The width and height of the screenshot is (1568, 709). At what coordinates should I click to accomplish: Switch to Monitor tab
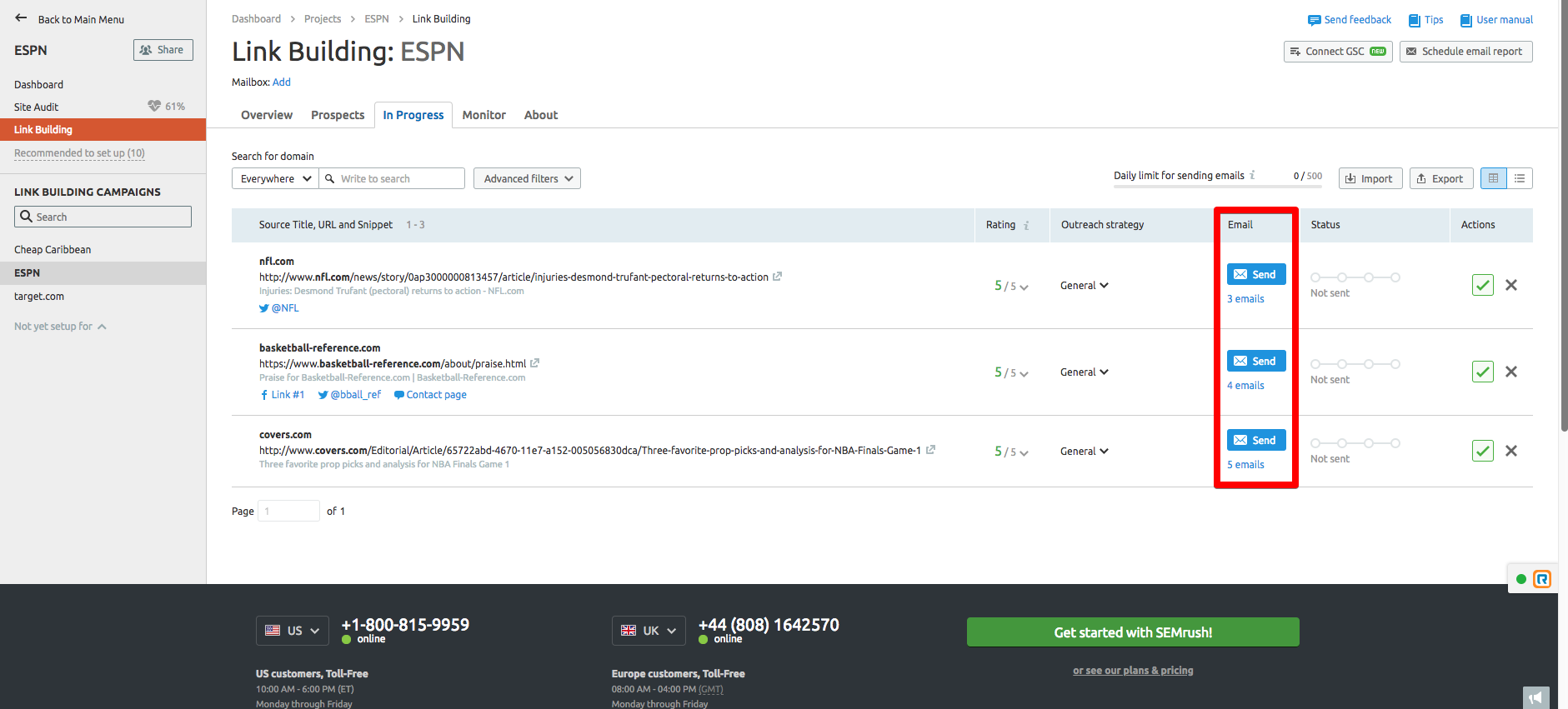(x=484, y=115)
